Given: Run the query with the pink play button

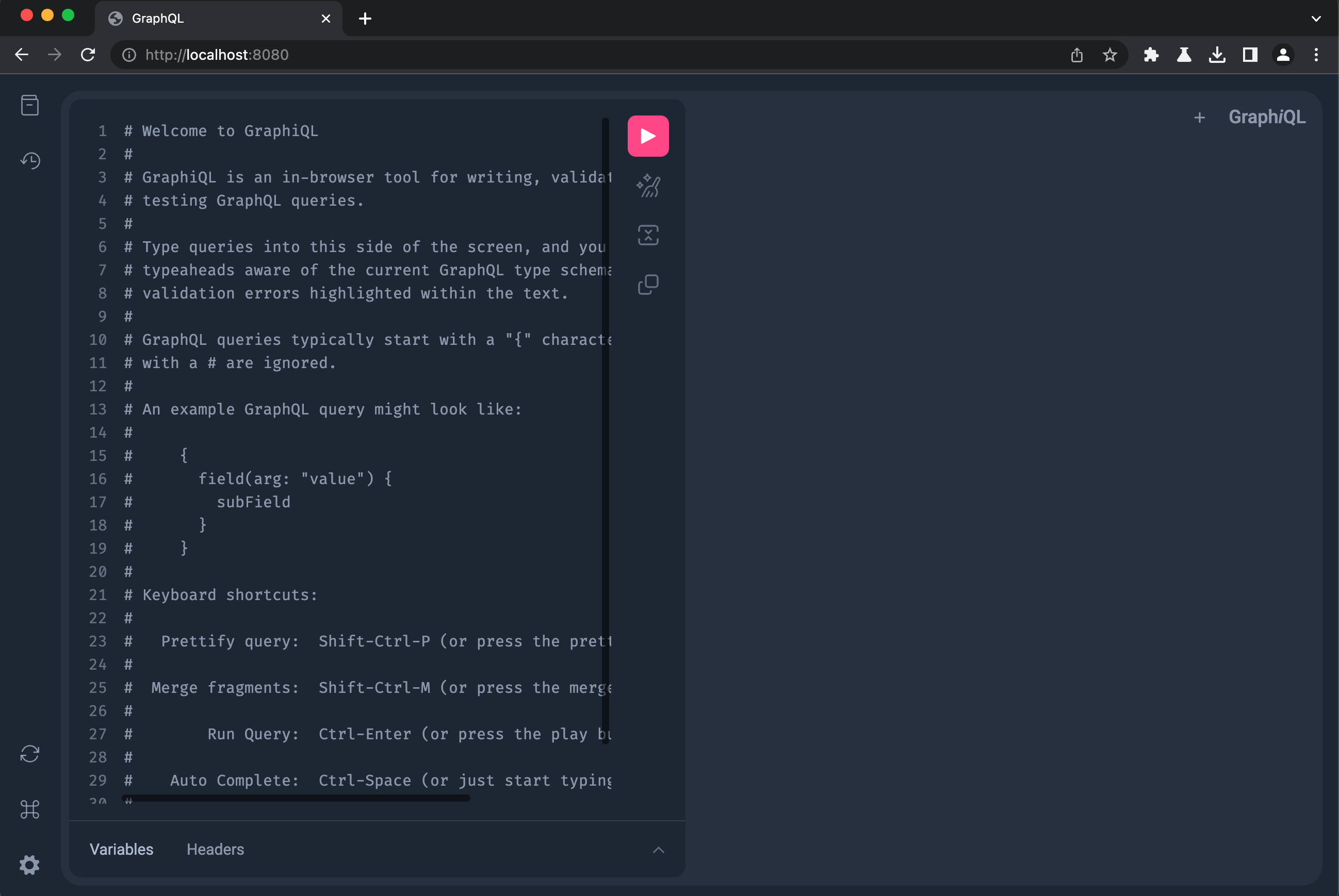Looking at the screenshot, I should click(648, 136).
